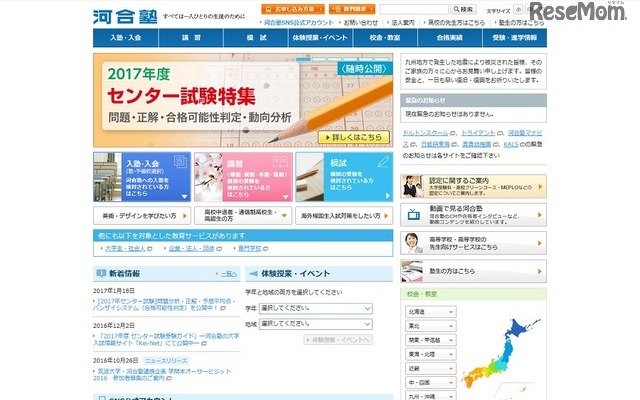Open the 校舎・教室 navigation tab

pyautogui.click(x=385, y=38)
